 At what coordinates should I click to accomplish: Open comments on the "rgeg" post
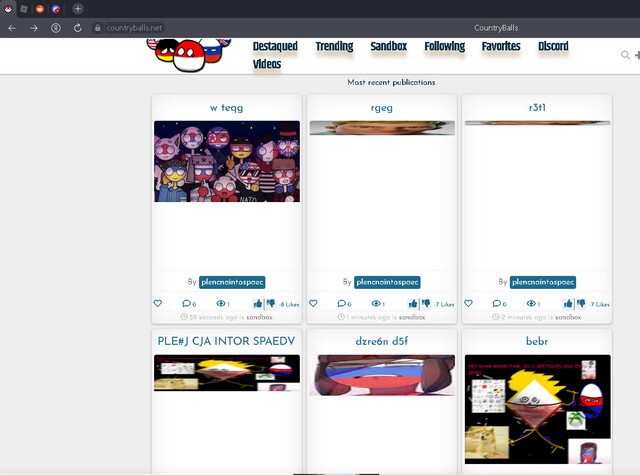coord(344,304)
